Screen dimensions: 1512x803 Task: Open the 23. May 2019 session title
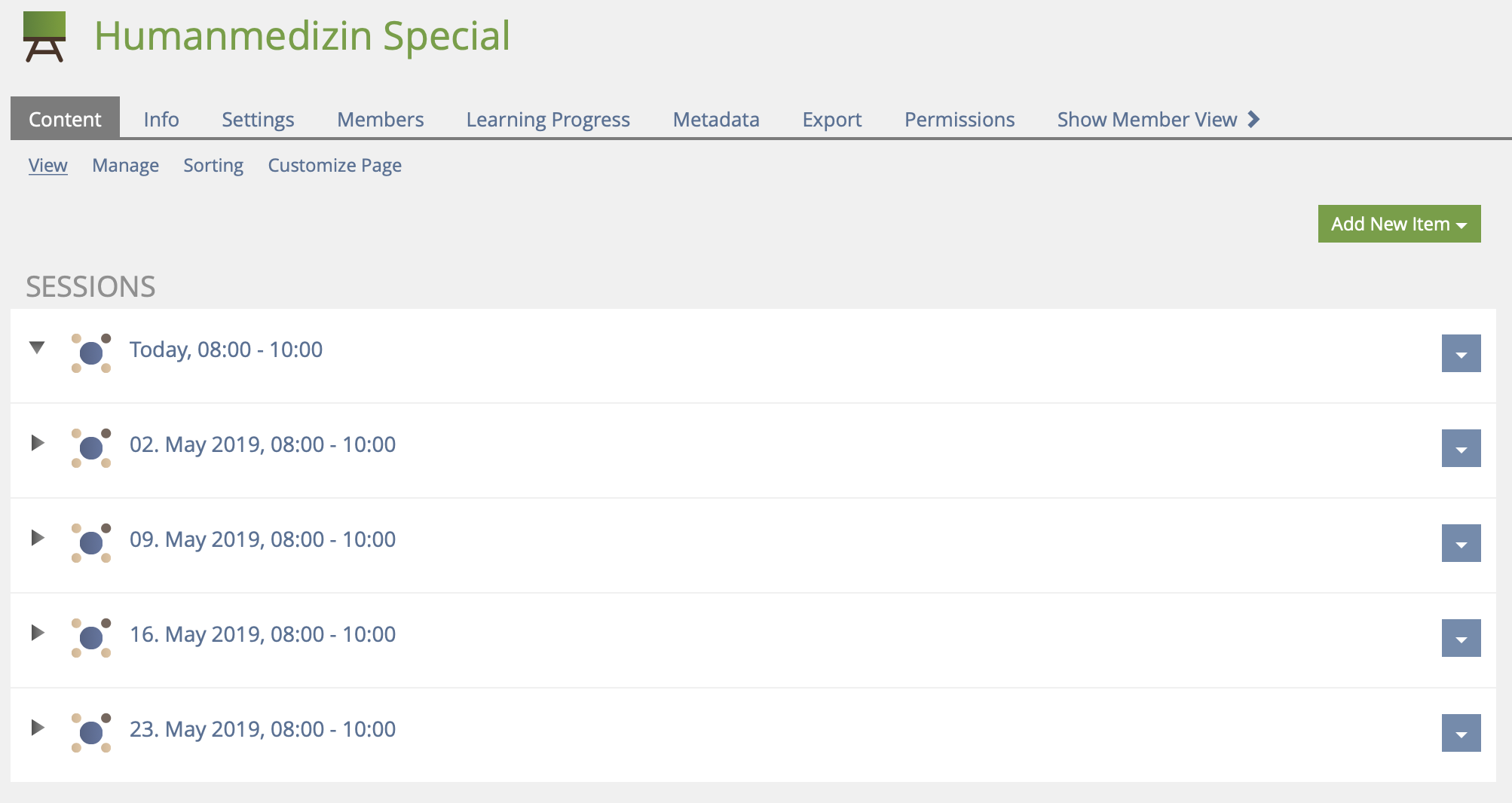pos(262,729)
